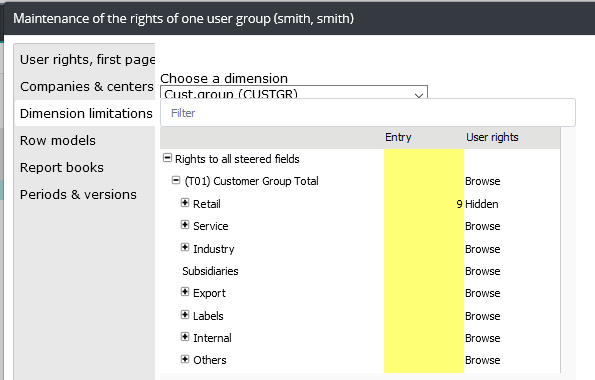Select the Retail tree item label
The image size is (595, 380).
point(207,204)
